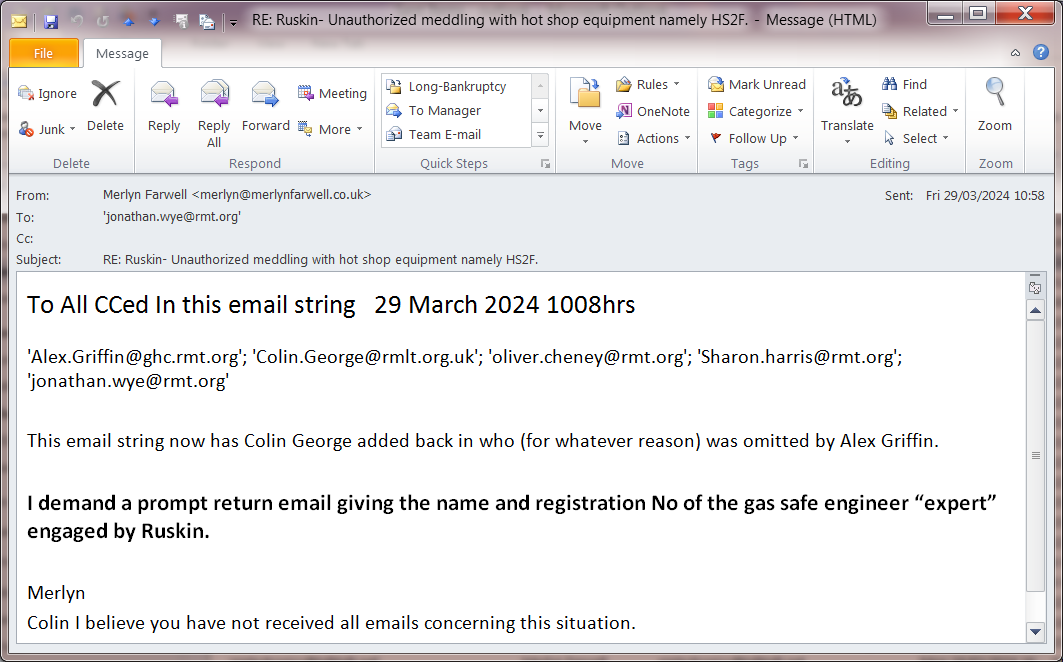Click the envelope icon in title bar

(19, 22)
